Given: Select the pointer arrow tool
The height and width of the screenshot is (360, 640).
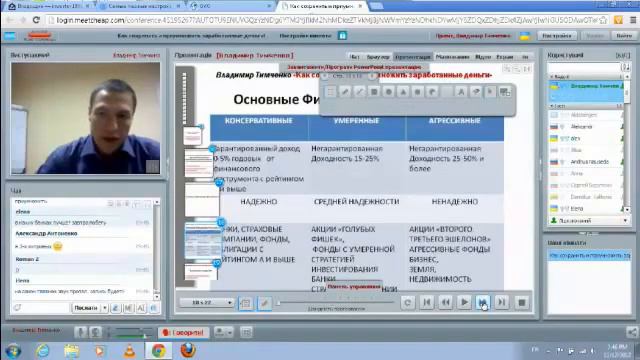Looking at the screenshot, I should (490, 92).
